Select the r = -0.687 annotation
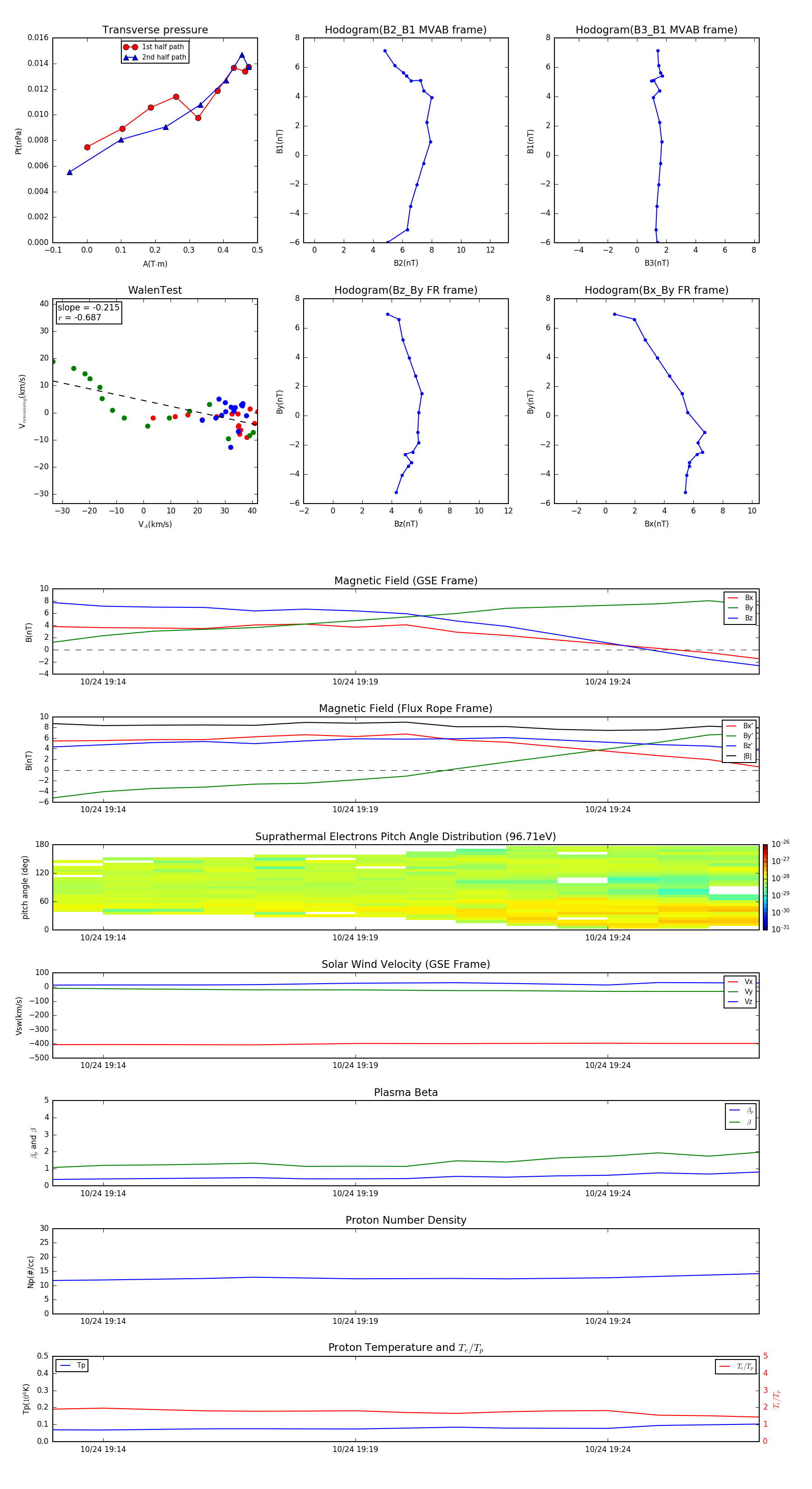Image resolution: width=812 pixels, height=1489 pixels. (x=80, y=317)
